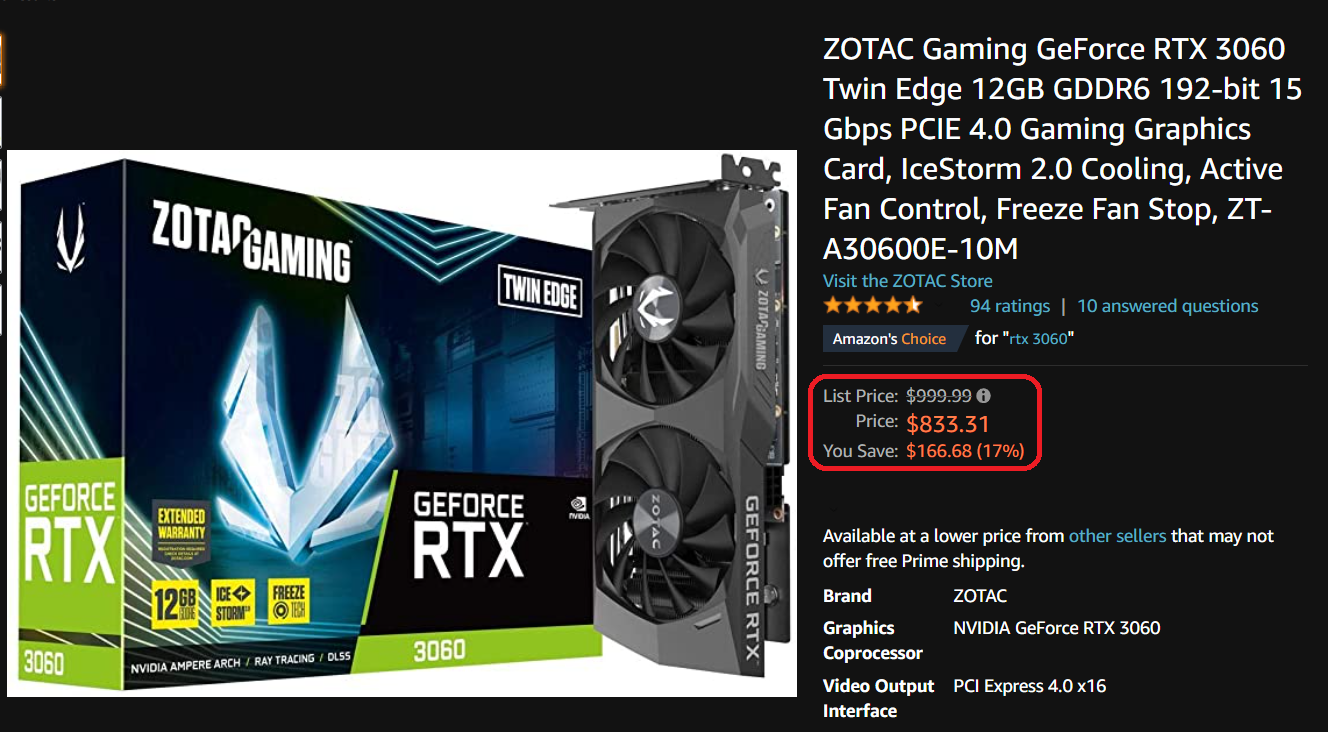Click the "rtx 3060" search term link
The height and width of the screenshot is (732, 1328).
(x=1038, y=339)
